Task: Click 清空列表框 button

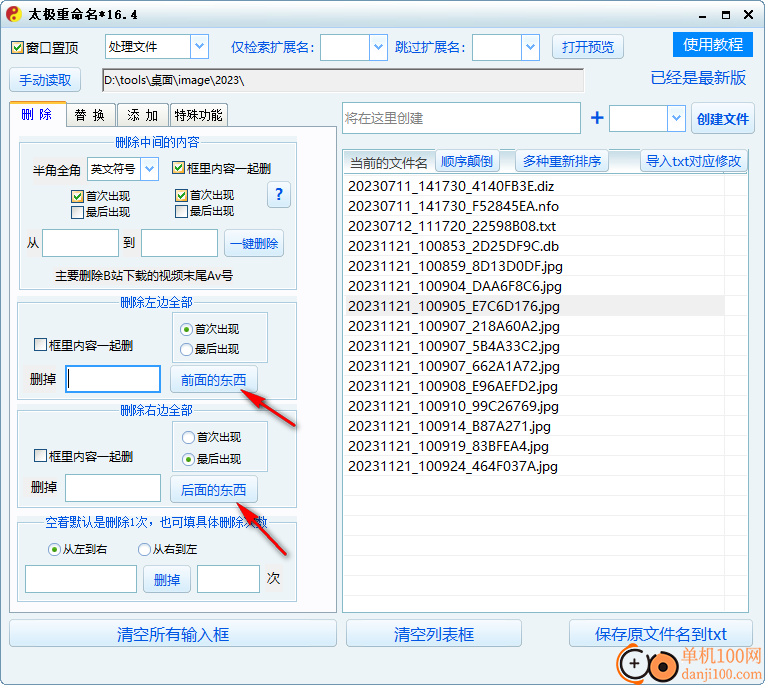Action: click(x=434, y=634)
